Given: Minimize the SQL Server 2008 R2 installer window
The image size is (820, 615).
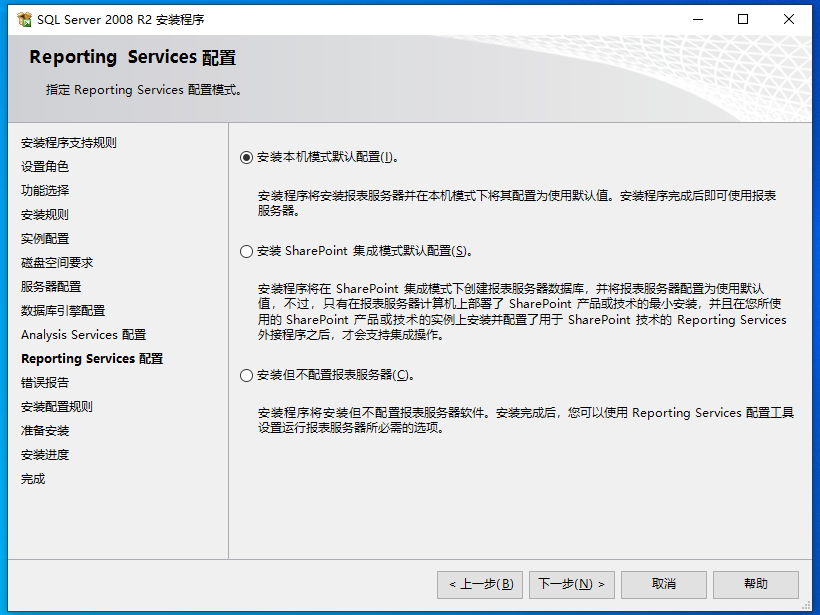Looking at the screenshot, I should pos(698,20).
